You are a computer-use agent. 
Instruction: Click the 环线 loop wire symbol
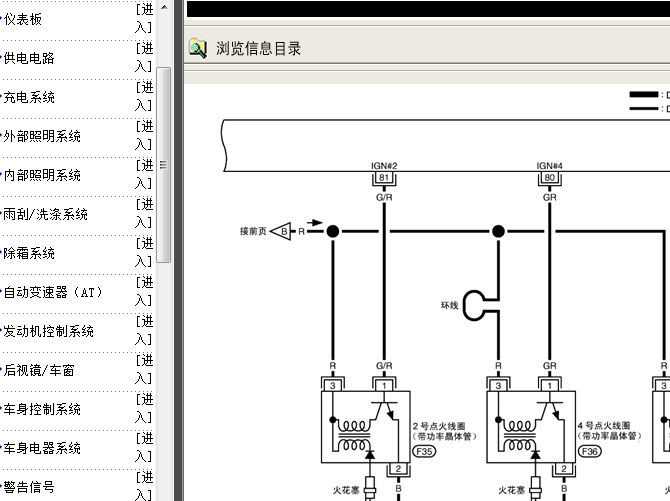coord(481,305)
